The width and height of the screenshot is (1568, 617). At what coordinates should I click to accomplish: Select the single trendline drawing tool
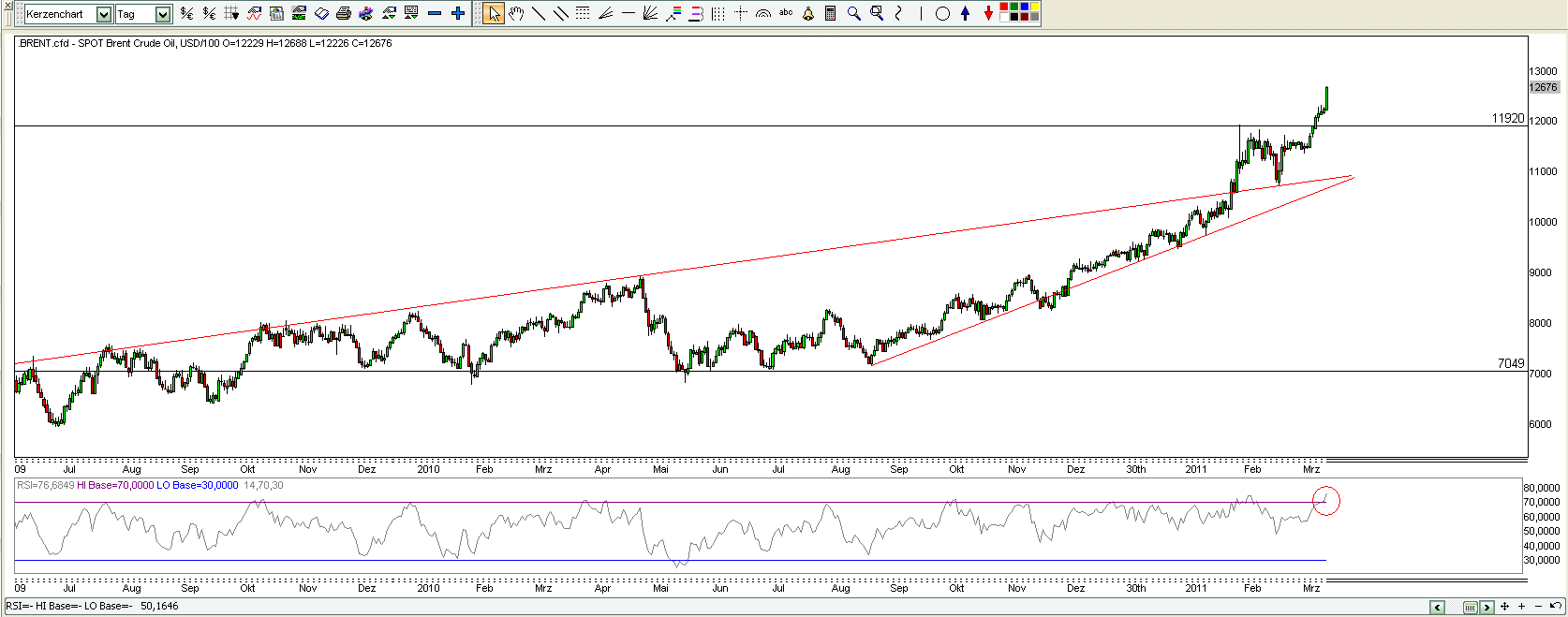539,13
